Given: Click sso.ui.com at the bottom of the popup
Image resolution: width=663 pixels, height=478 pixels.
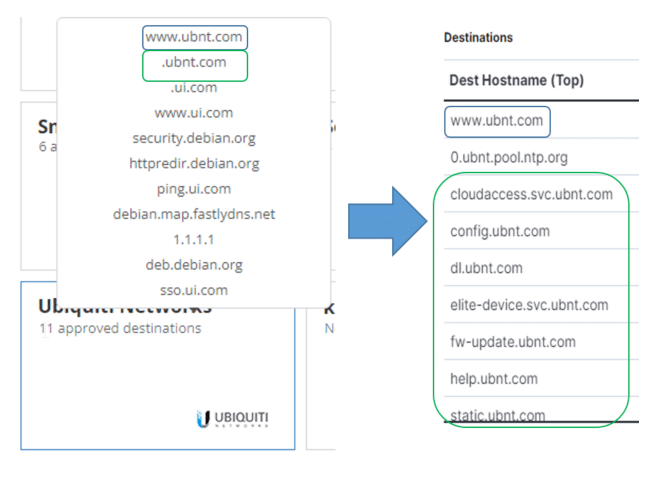Looking at the screenshot, I should coord(194,291).
